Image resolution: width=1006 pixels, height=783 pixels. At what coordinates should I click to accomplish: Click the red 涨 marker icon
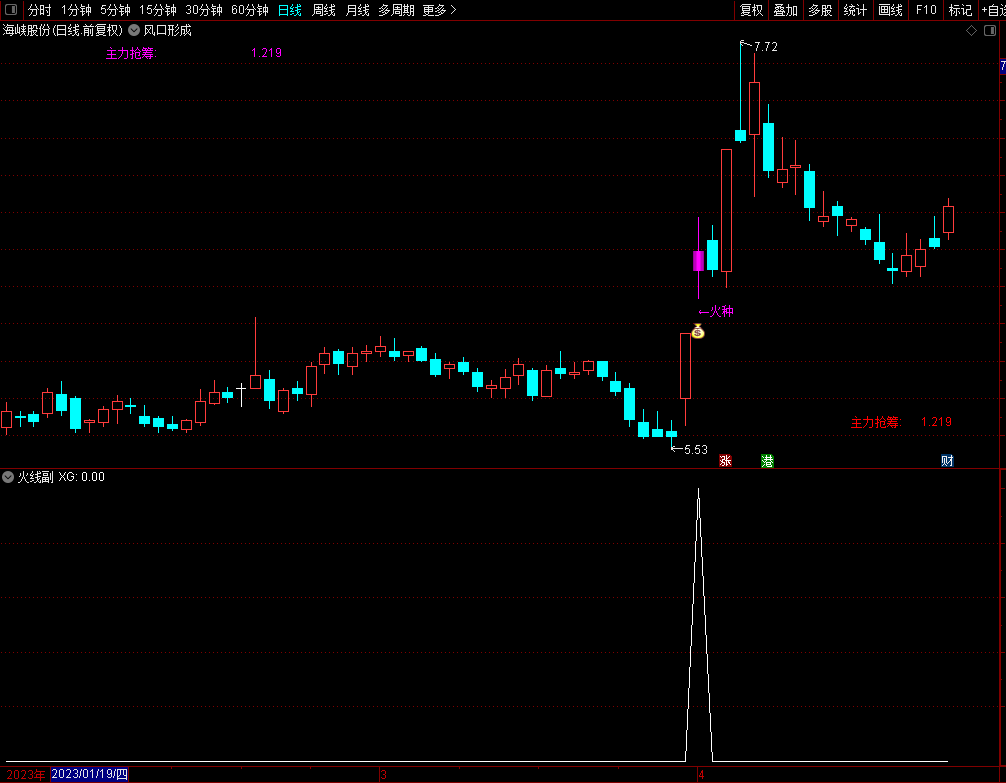tap(726, 461)
